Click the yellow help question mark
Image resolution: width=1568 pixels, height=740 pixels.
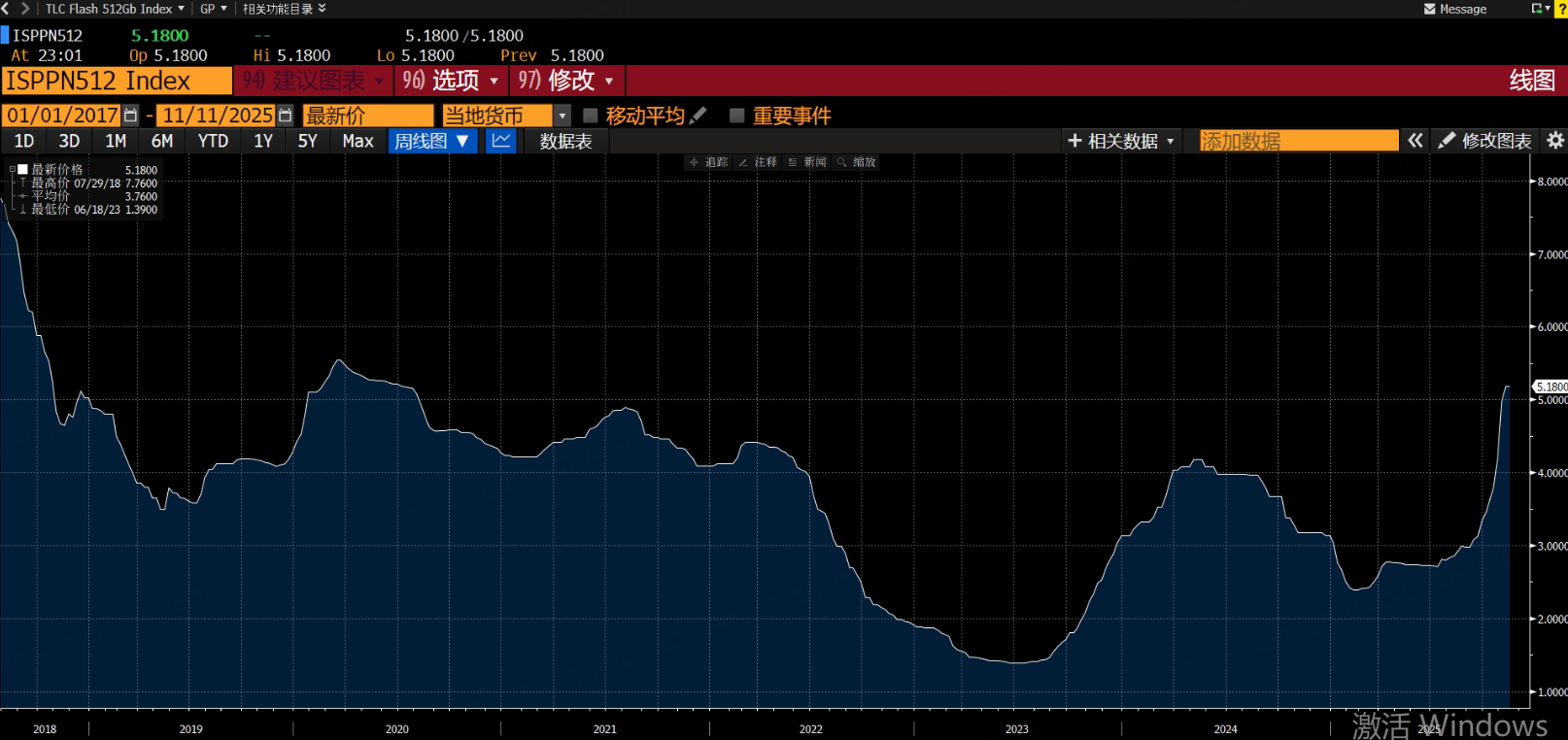[x=1561, y=9]
